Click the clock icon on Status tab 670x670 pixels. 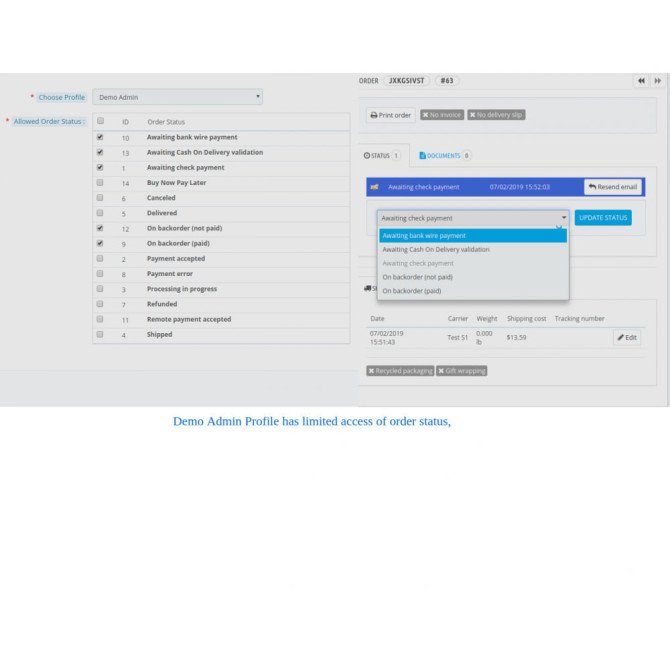coord(367,156)
